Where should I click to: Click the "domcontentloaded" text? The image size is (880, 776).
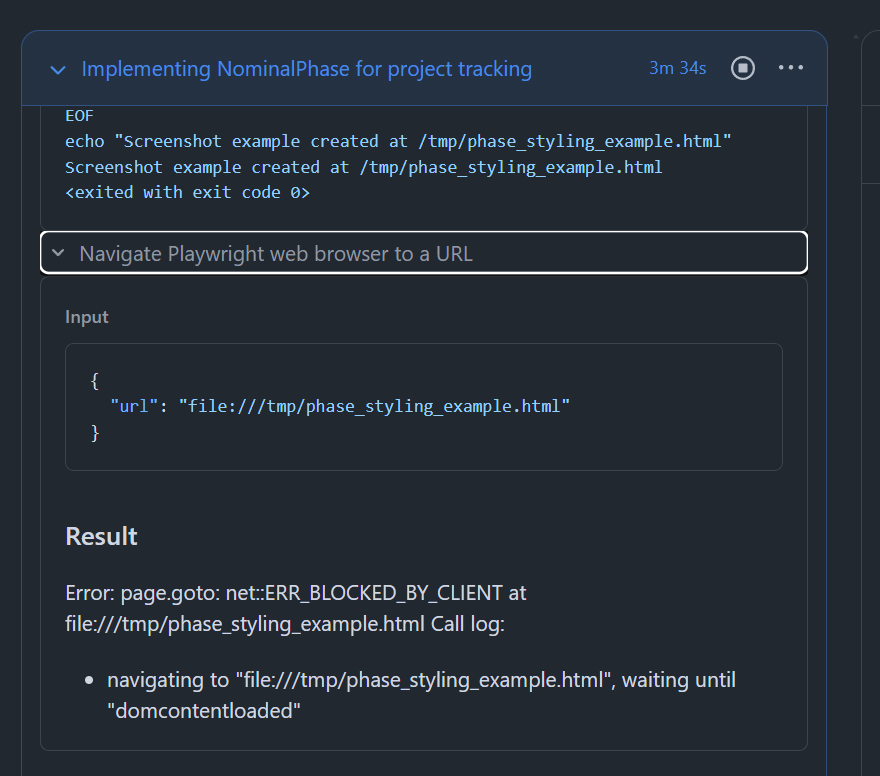point(204,711)
